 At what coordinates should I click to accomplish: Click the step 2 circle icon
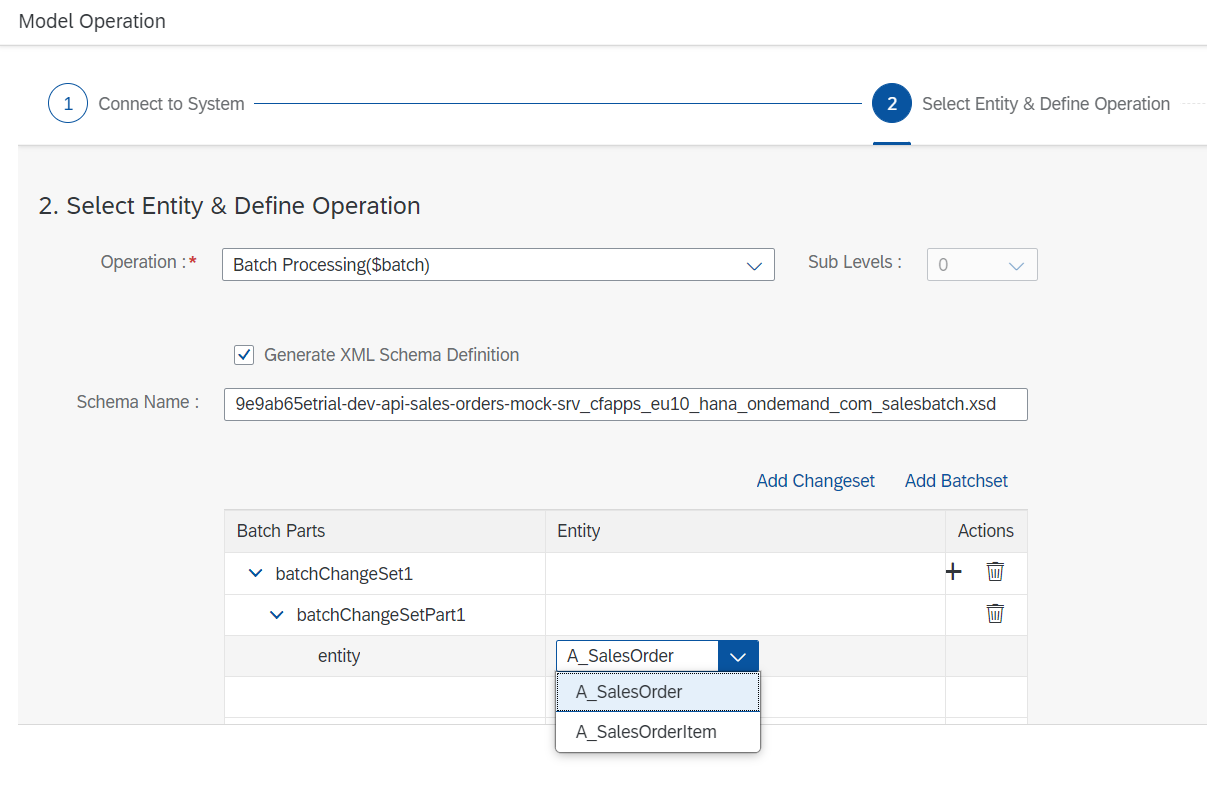pyautogui.click(x=892, y=104)
